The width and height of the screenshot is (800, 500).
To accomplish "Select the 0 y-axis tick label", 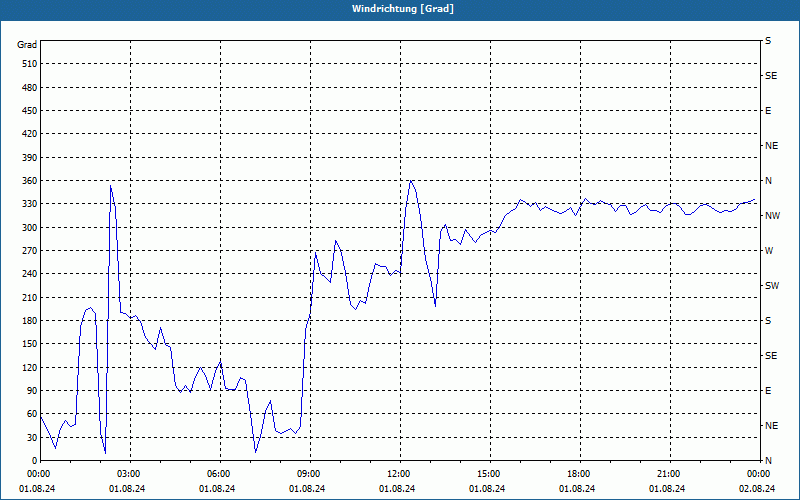I will tap(35, 461).
